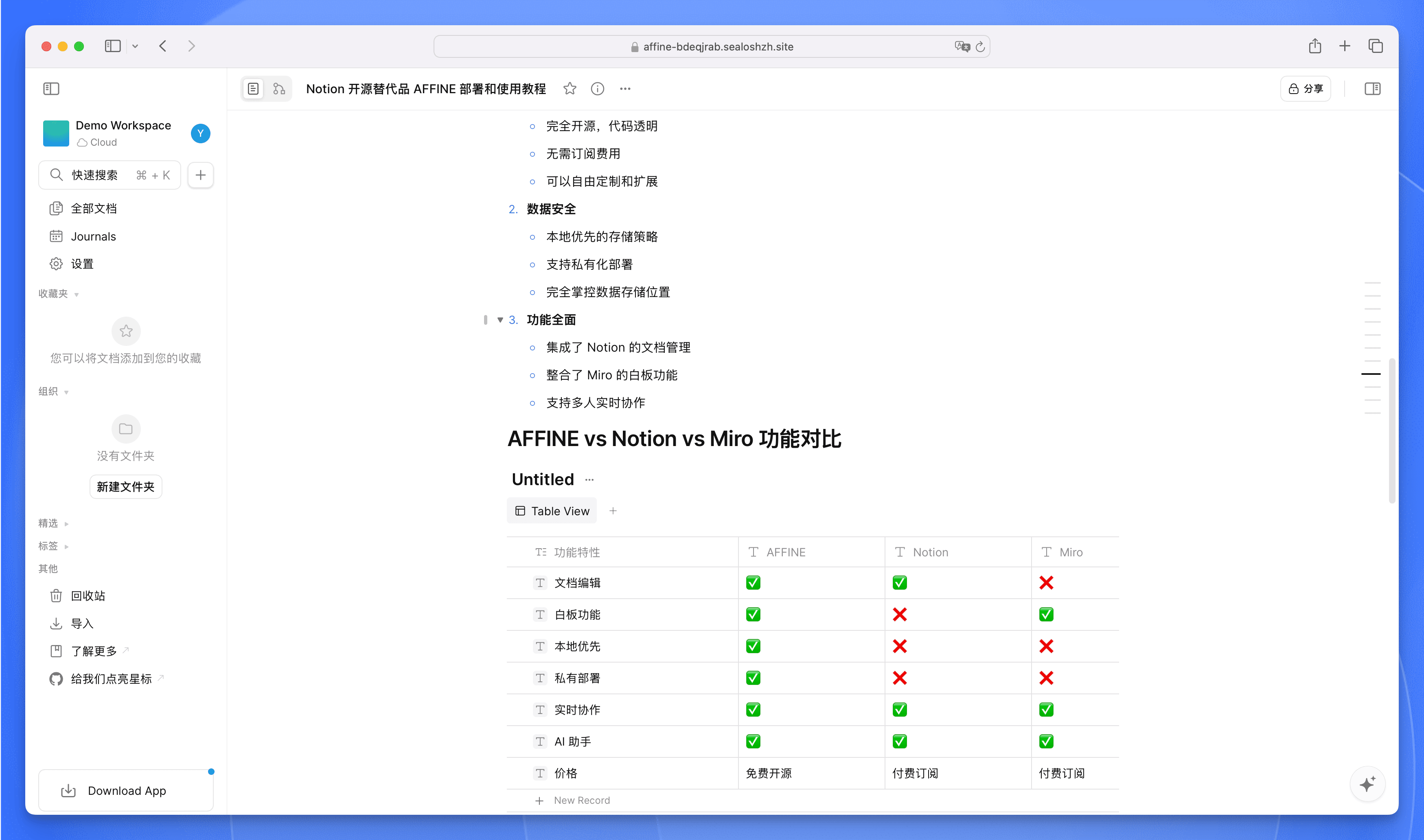The height and width of the screenshot is (840, 1424).
Task: Click AI 助手 row title cell
Action: click(623, 742)
